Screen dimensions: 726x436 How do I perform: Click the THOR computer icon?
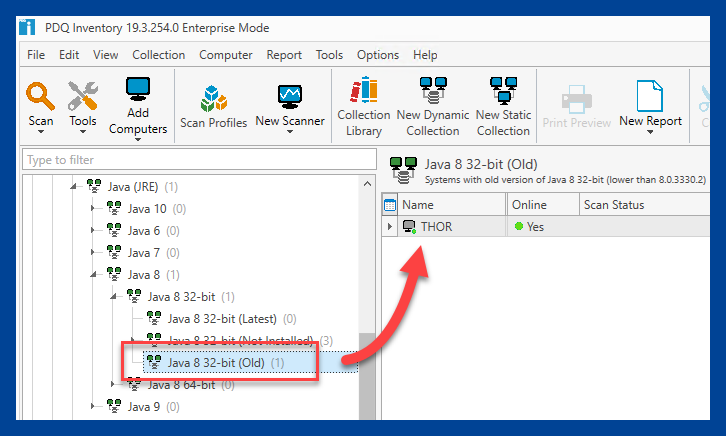click(x=409, y=226)
